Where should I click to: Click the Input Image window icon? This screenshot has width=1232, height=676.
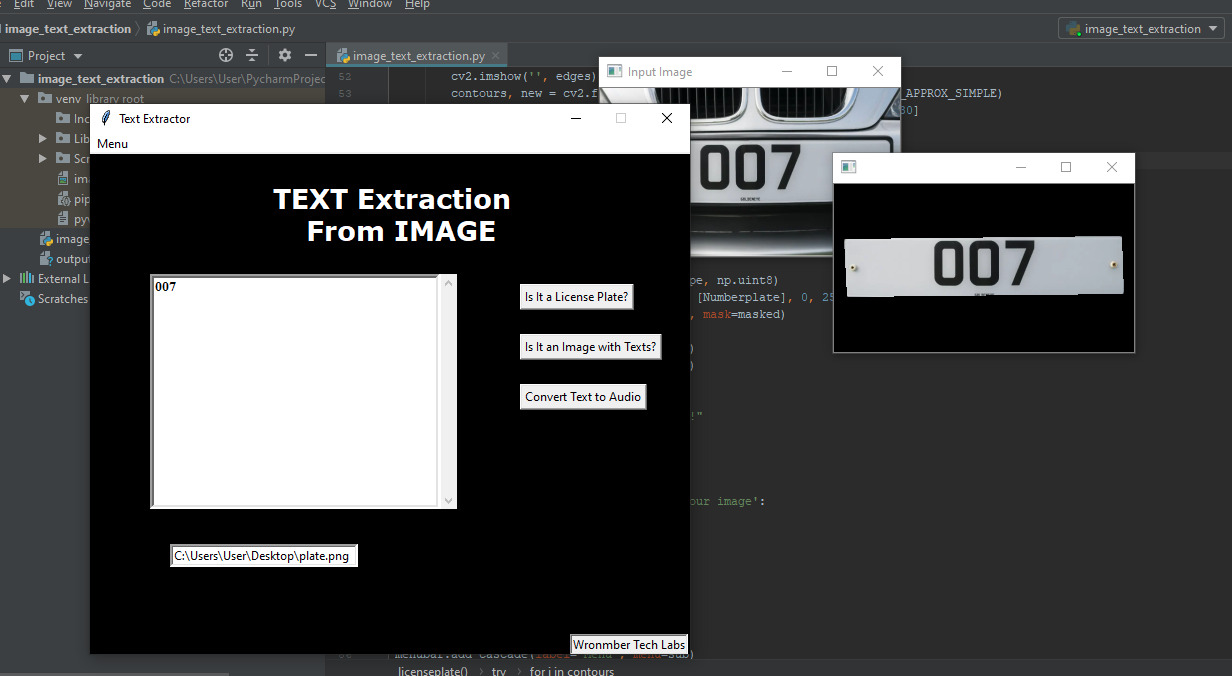[x=613, y=72]
